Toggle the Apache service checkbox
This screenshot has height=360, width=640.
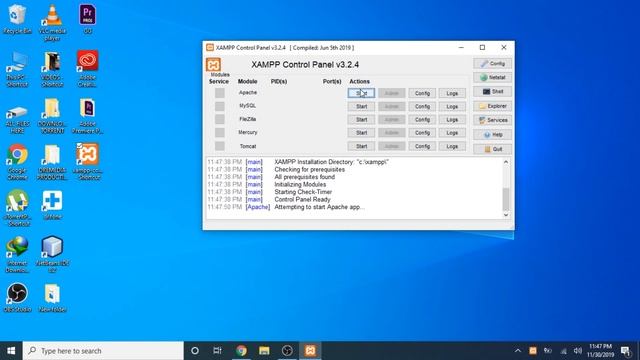220,93
